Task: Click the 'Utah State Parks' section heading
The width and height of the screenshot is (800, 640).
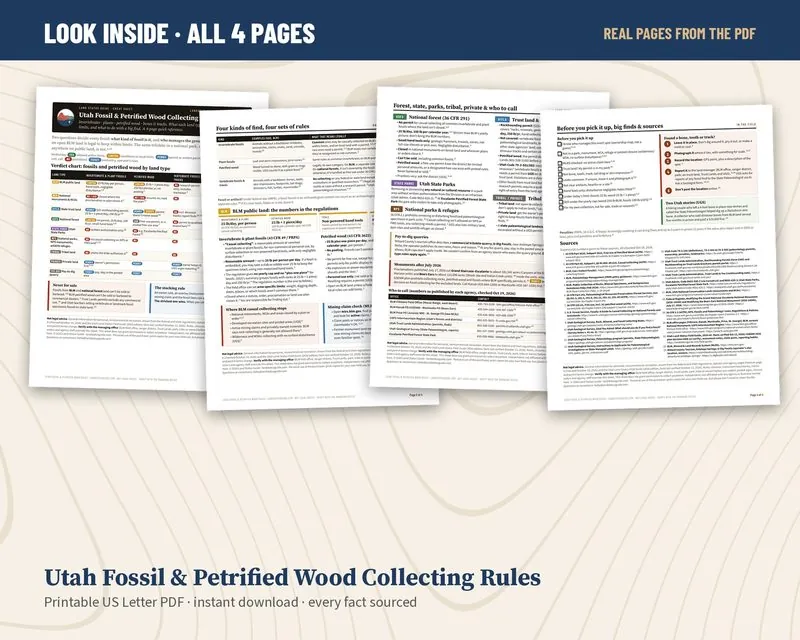Action: 437,184
